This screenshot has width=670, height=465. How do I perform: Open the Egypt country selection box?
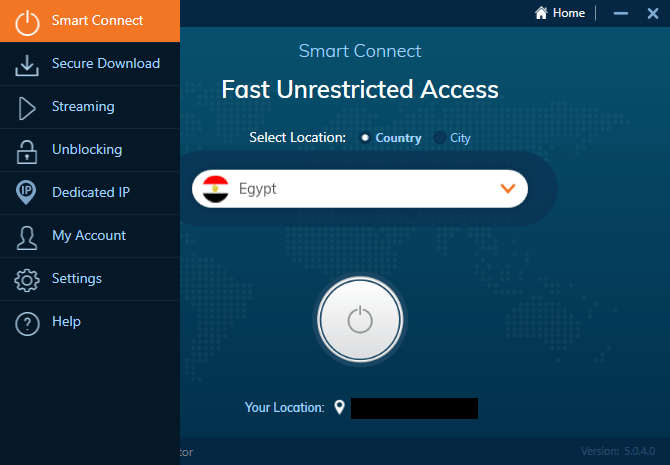coord(360,188)
